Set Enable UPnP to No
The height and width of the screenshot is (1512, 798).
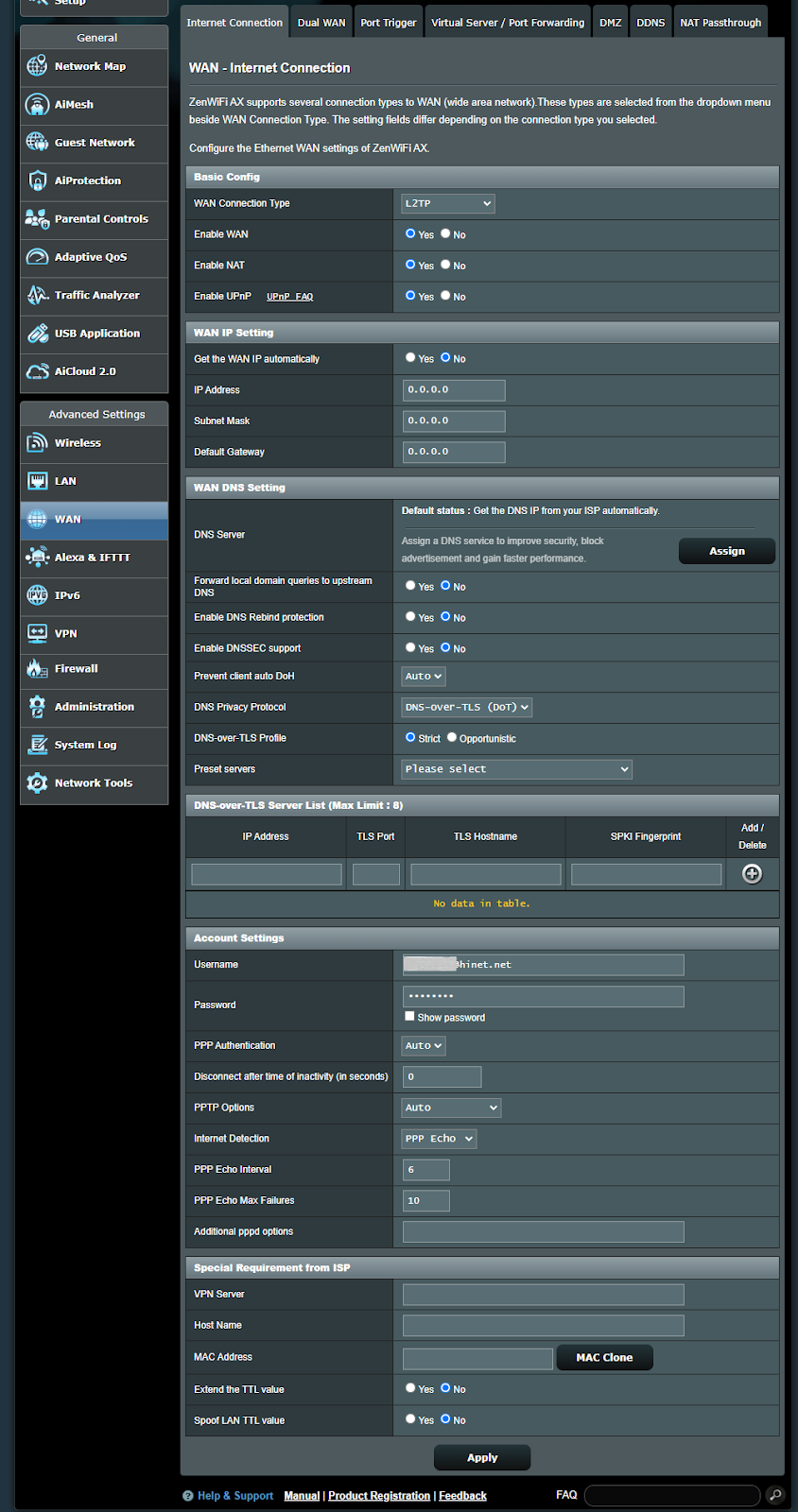tap(445, 296)
